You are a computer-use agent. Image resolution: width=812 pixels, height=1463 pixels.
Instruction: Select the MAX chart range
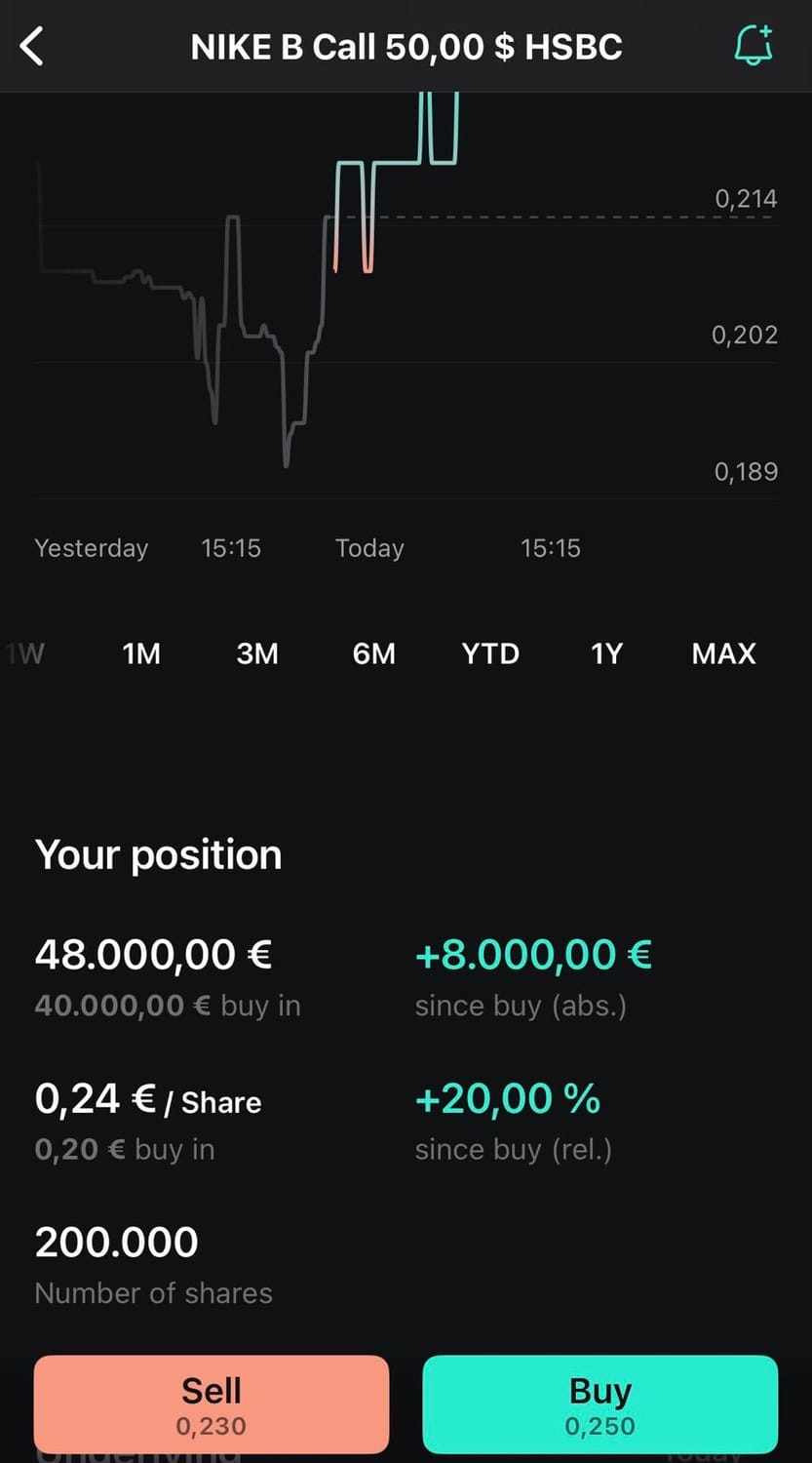723,653
